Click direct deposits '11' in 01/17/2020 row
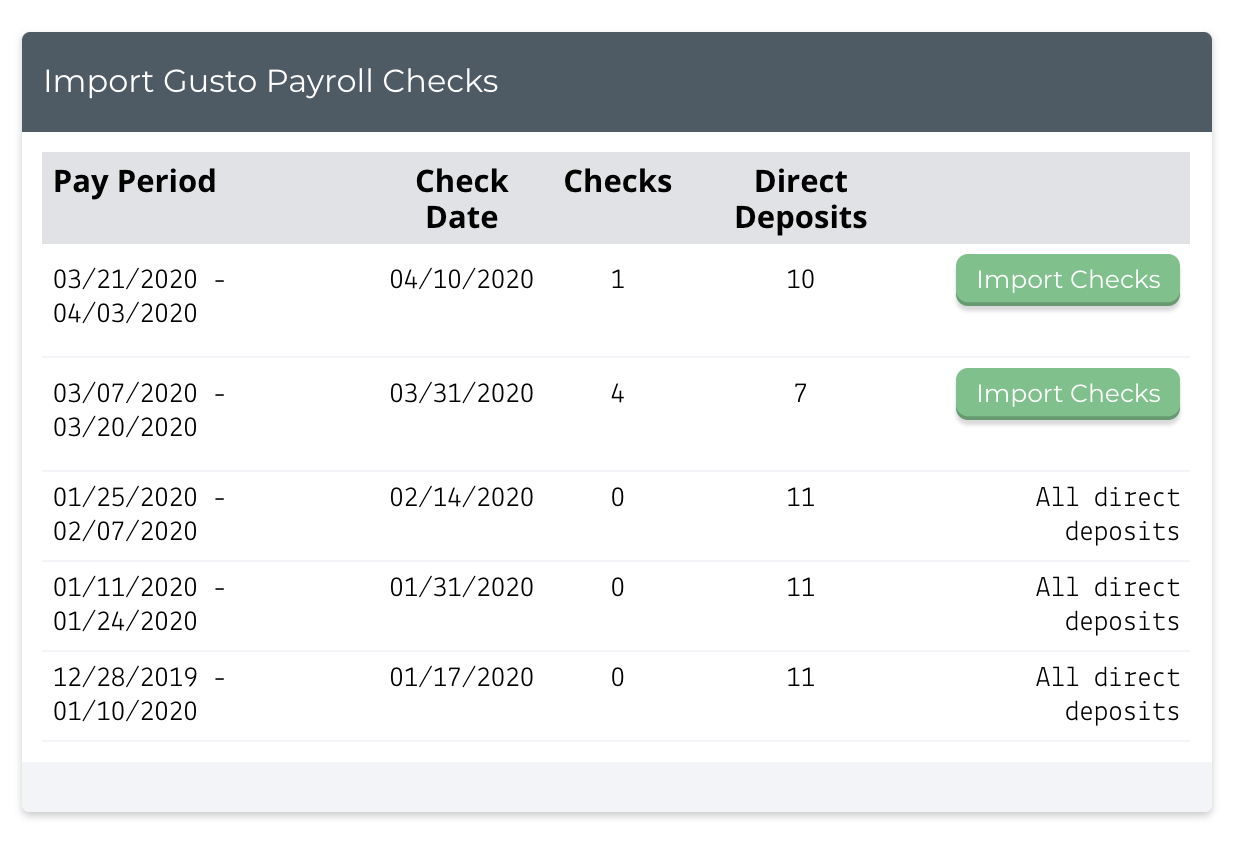The width and height of the screenshot is (1234, 842). pos(801,678)
